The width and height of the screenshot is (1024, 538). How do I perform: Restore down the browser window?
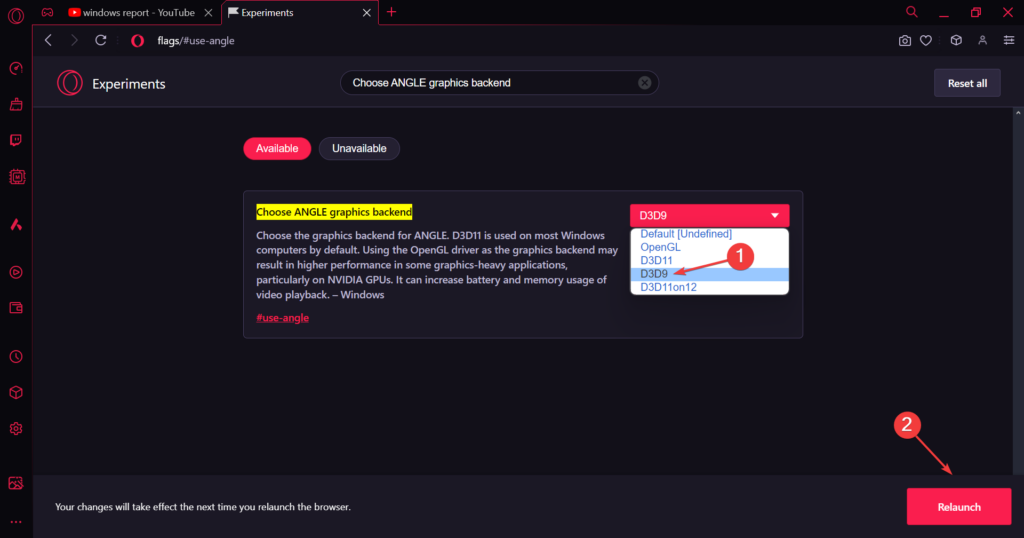976,12
